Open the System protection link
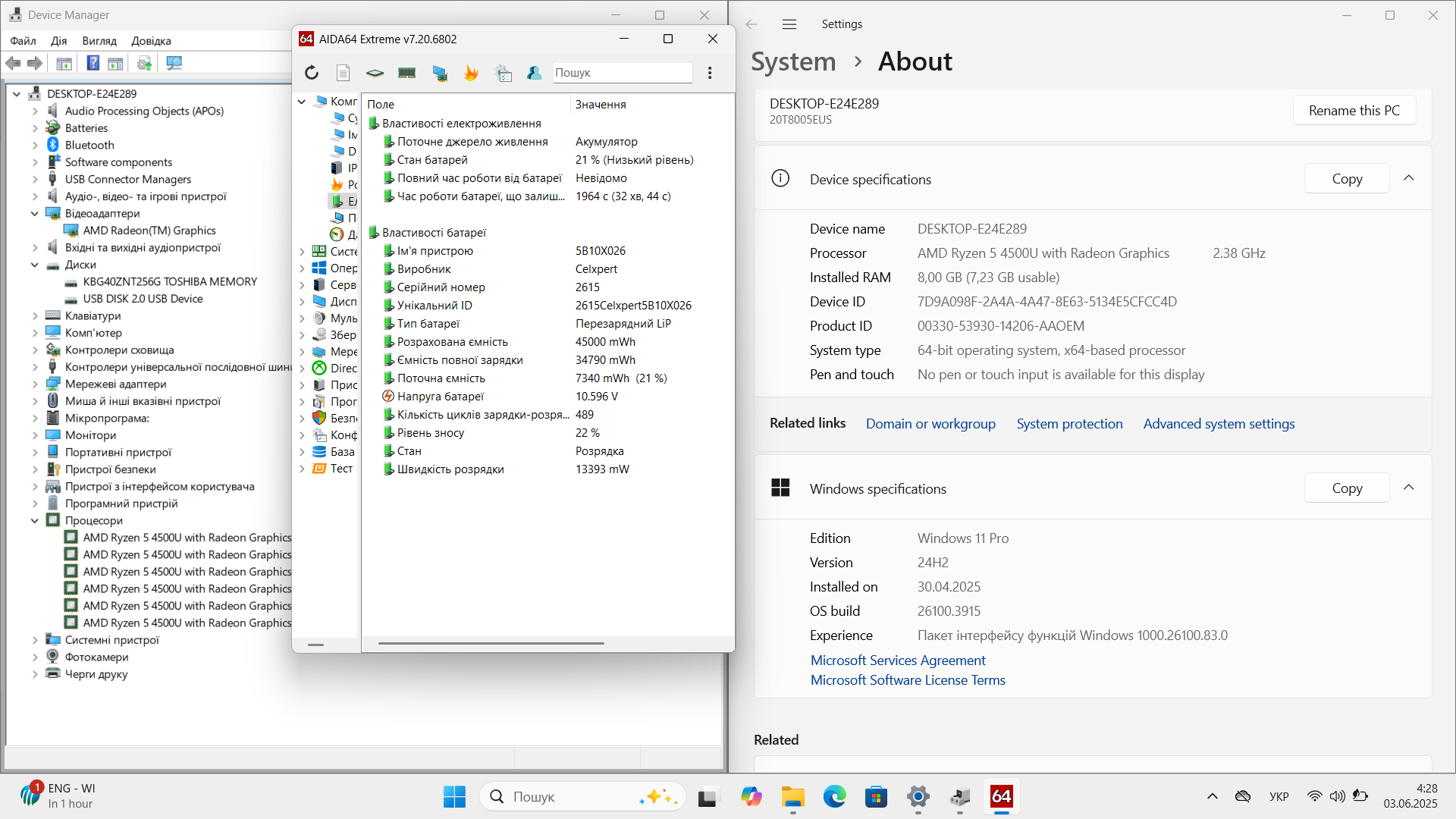Image resolution: width=1456 pixels, height=819 pixels. pyautogui.click(x=1069, y=424)
